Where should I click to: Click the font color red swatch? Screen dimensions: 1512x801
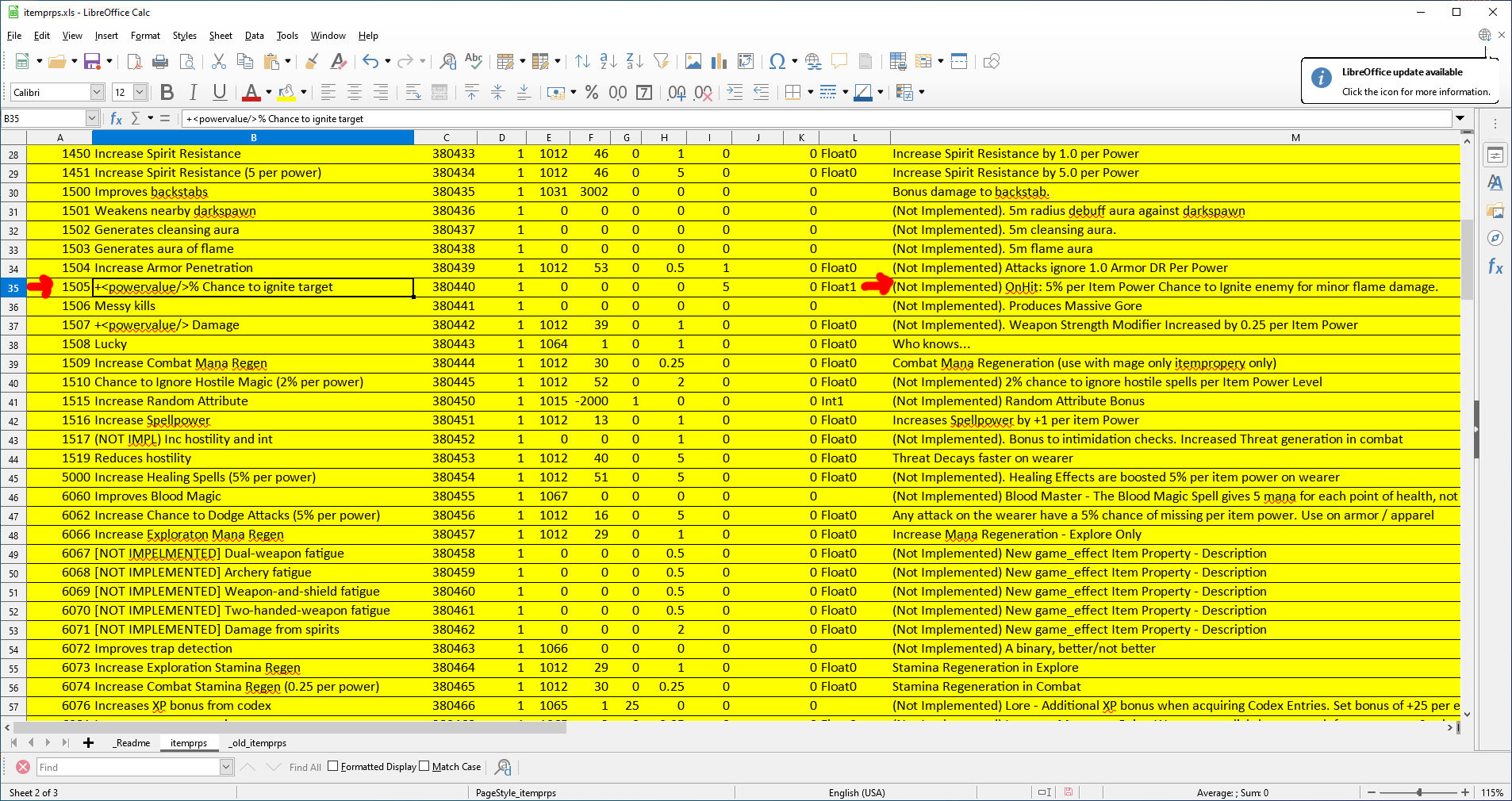(x=251, y=92)
